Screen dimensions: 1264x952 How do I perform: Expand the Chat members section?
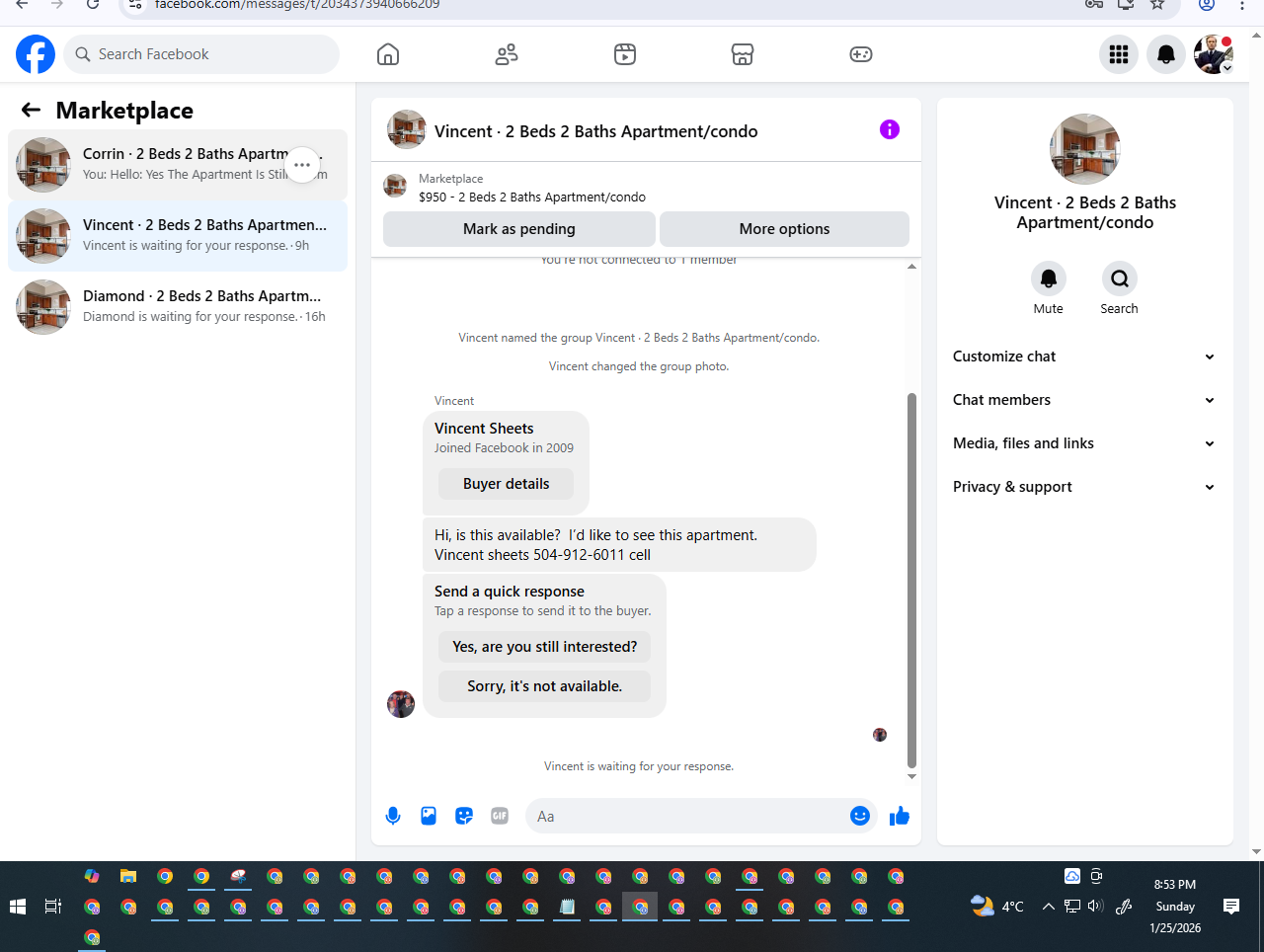1084,400
